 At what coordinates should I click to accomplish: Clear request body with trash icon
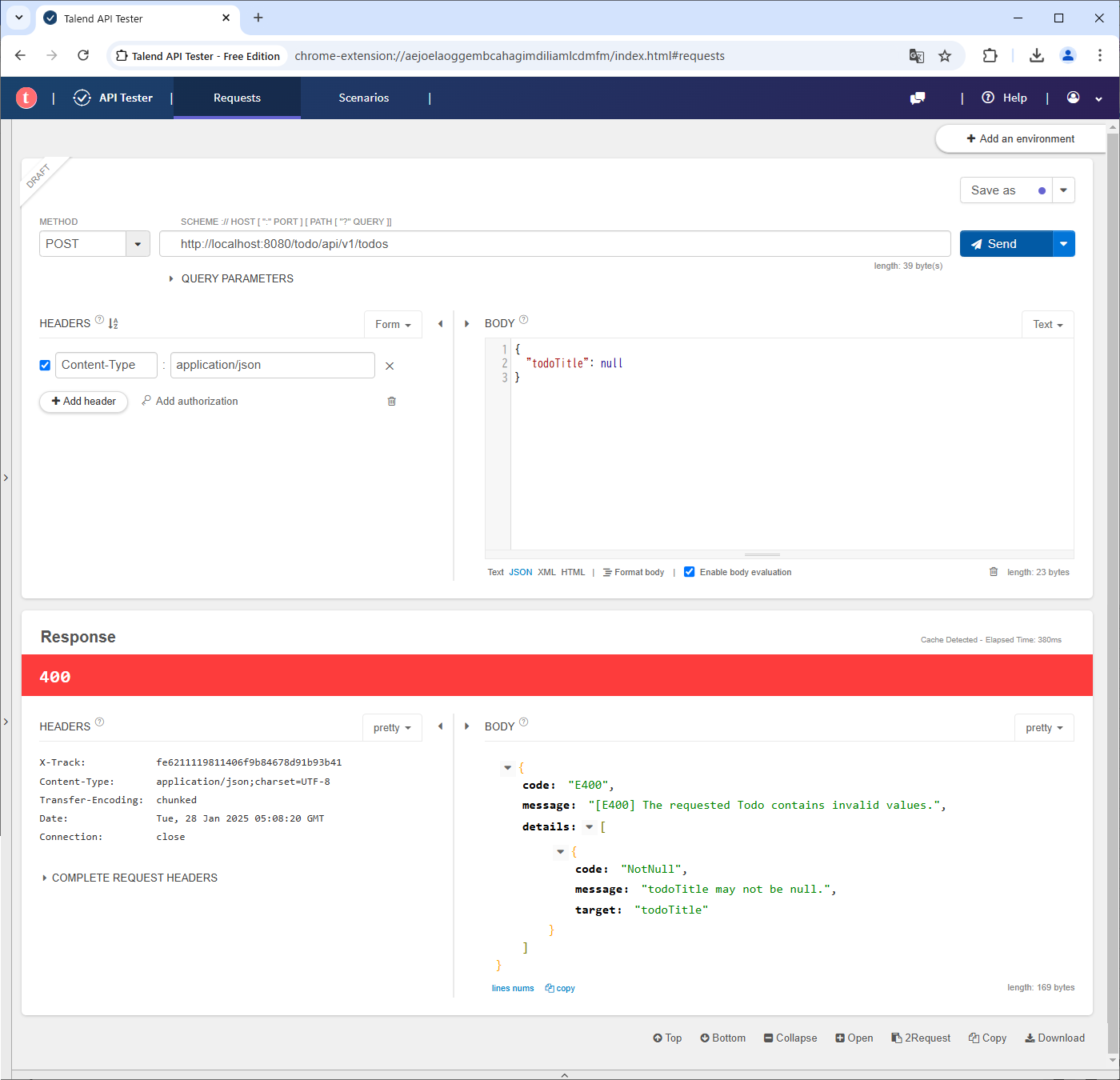(994, 572)
